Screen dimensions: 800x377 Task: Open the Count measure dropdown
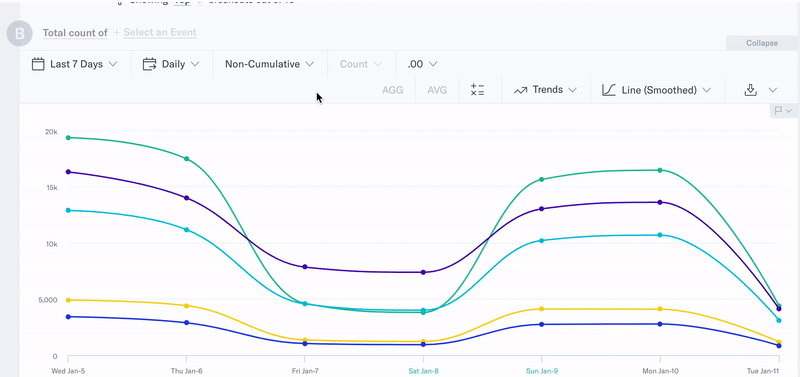pyautogui.click(x=361, y=64)
